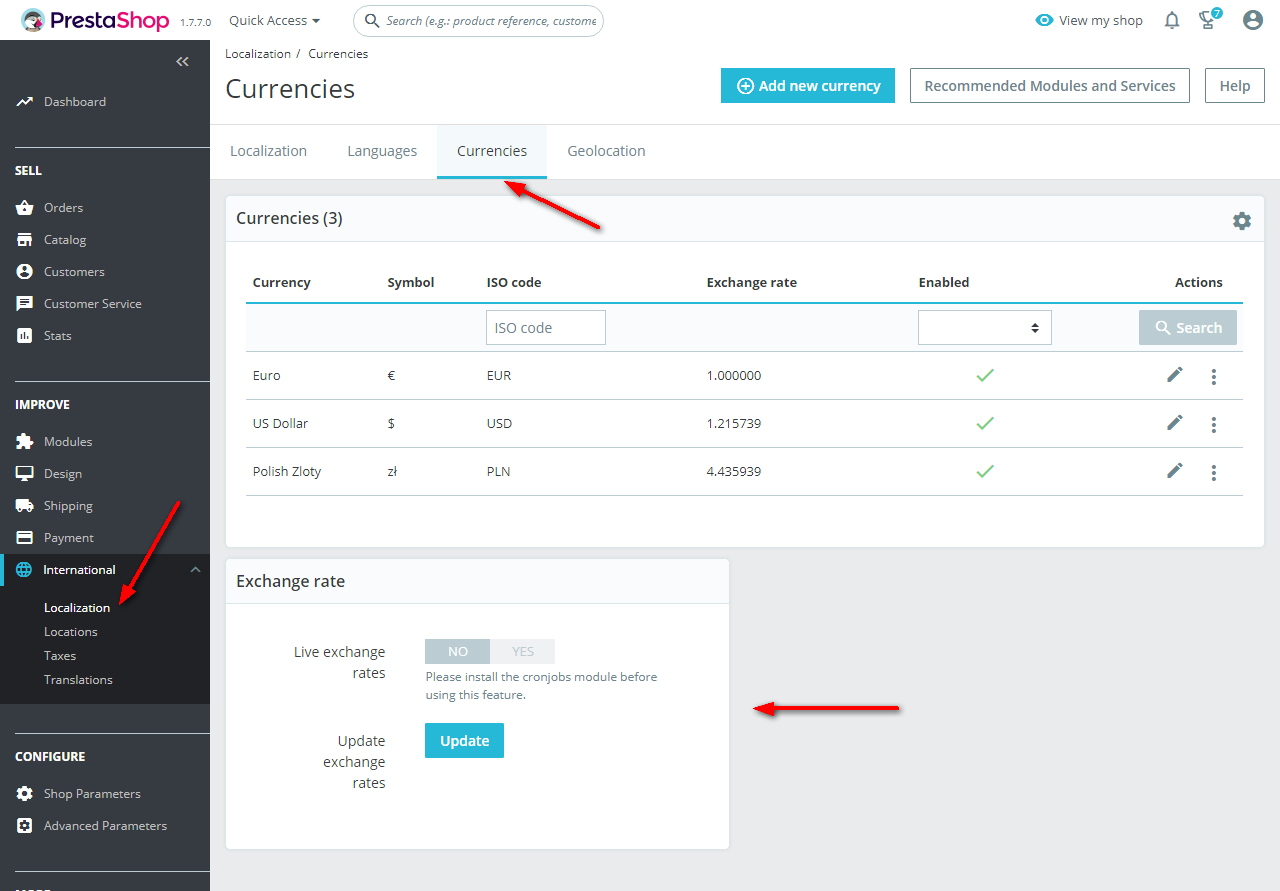Select the PLN ISO code cell
1280x891 pixels.
point(499,471)
